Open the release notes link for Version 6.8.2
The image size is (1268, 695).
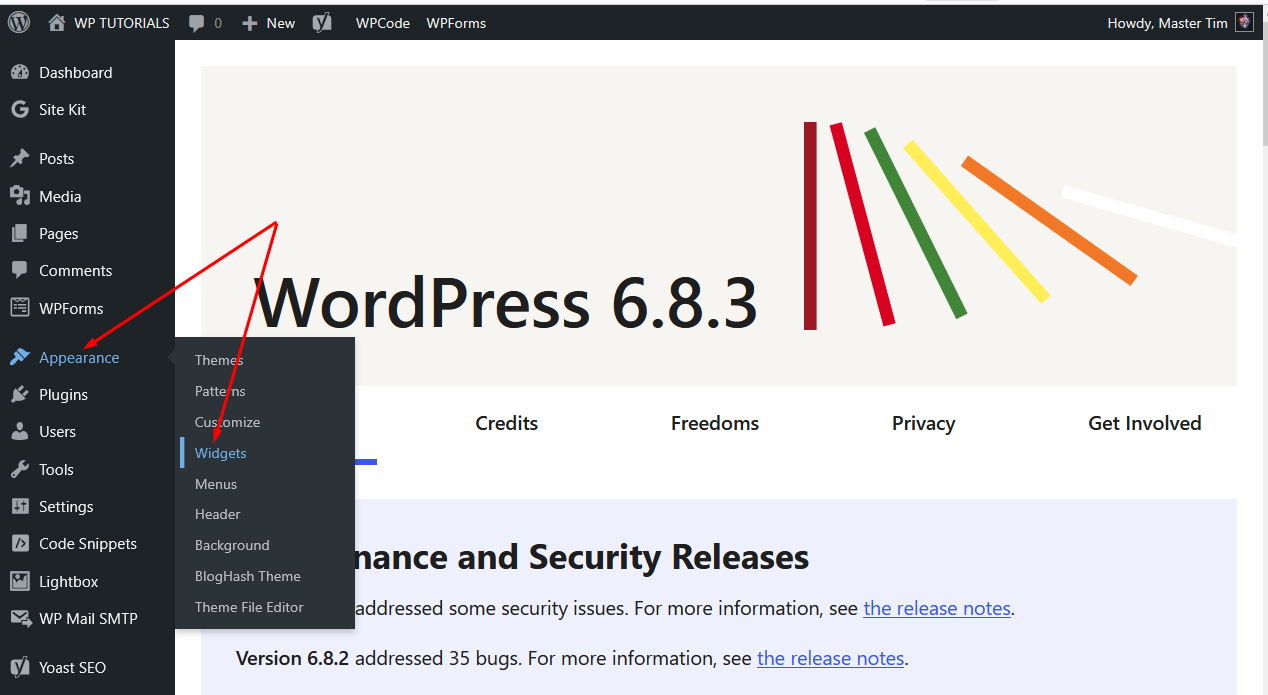[x=830, y=658]
